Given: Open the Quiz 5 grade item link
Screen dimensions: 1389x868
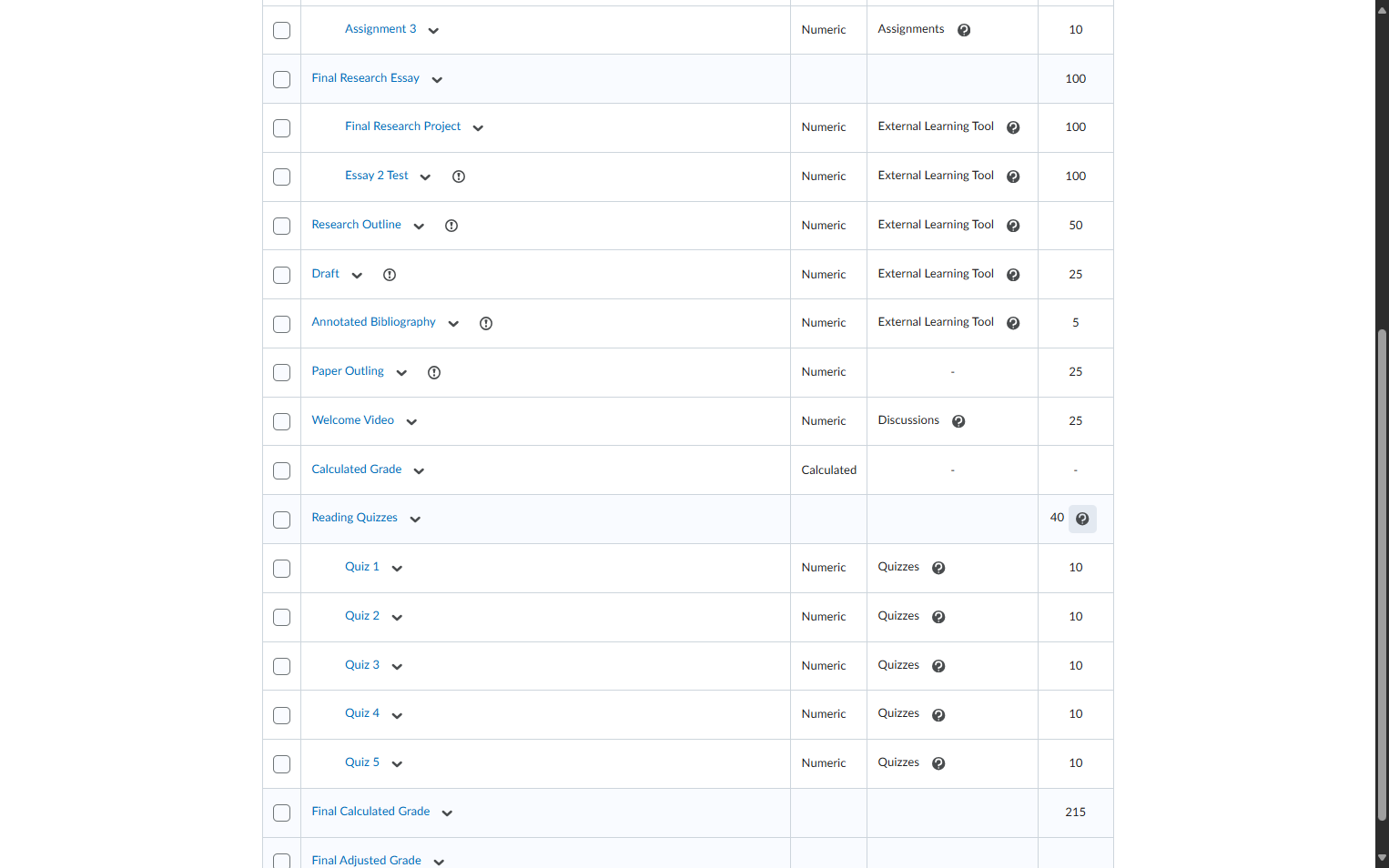Looking at the screenshot, I should [361, 762].
